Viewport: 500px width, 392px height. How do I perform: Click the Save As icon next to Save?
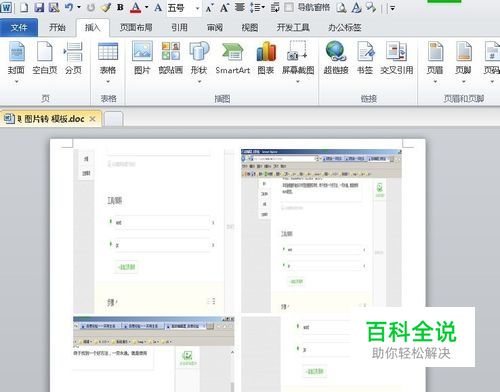tap(54, 7)
